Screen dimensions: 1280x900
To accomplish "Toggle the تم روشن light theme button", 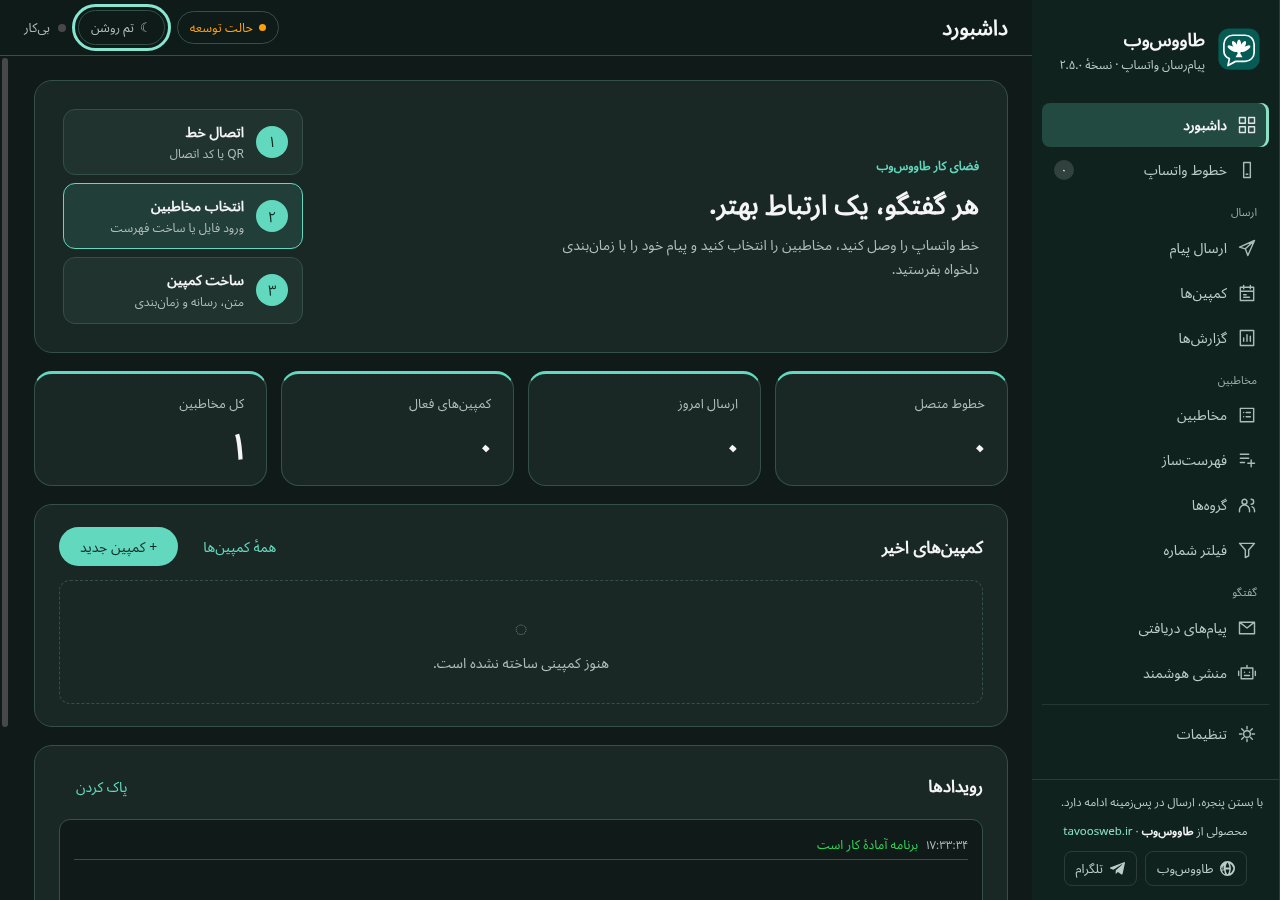I will (x=121, y=28).
